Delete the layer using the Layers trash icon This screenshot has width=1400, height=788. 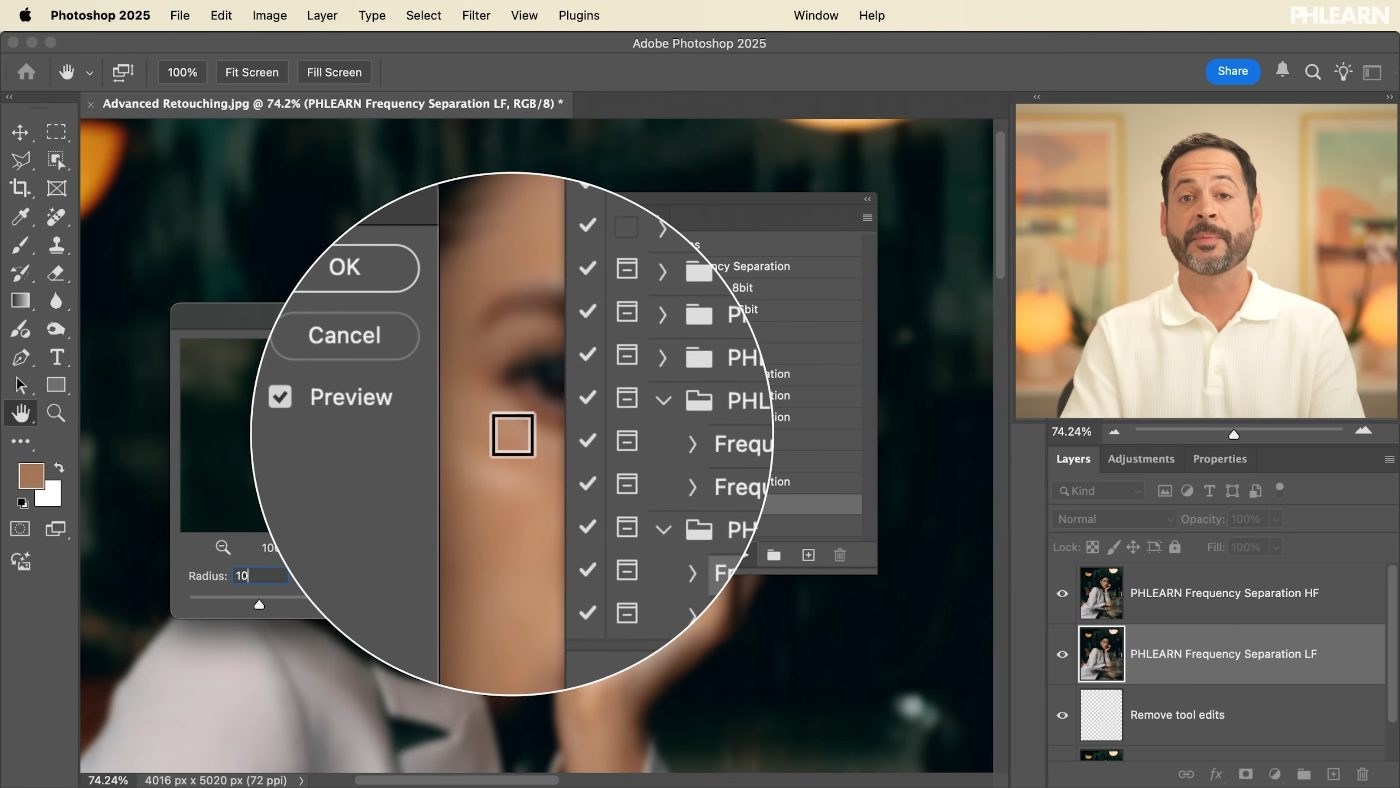coord(1362,774)
